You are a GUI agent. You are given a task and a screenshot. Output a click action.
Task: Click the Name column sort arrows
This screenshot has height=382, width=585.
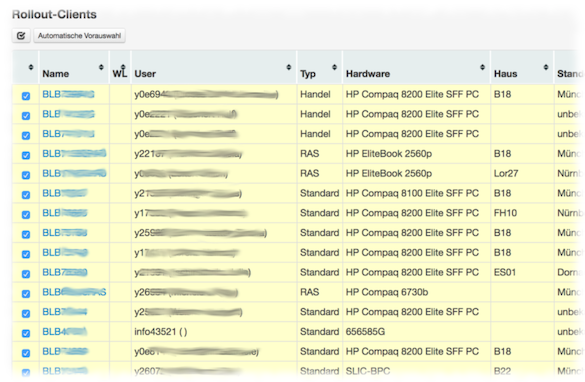pyautogui.click(x=101, y=67)
